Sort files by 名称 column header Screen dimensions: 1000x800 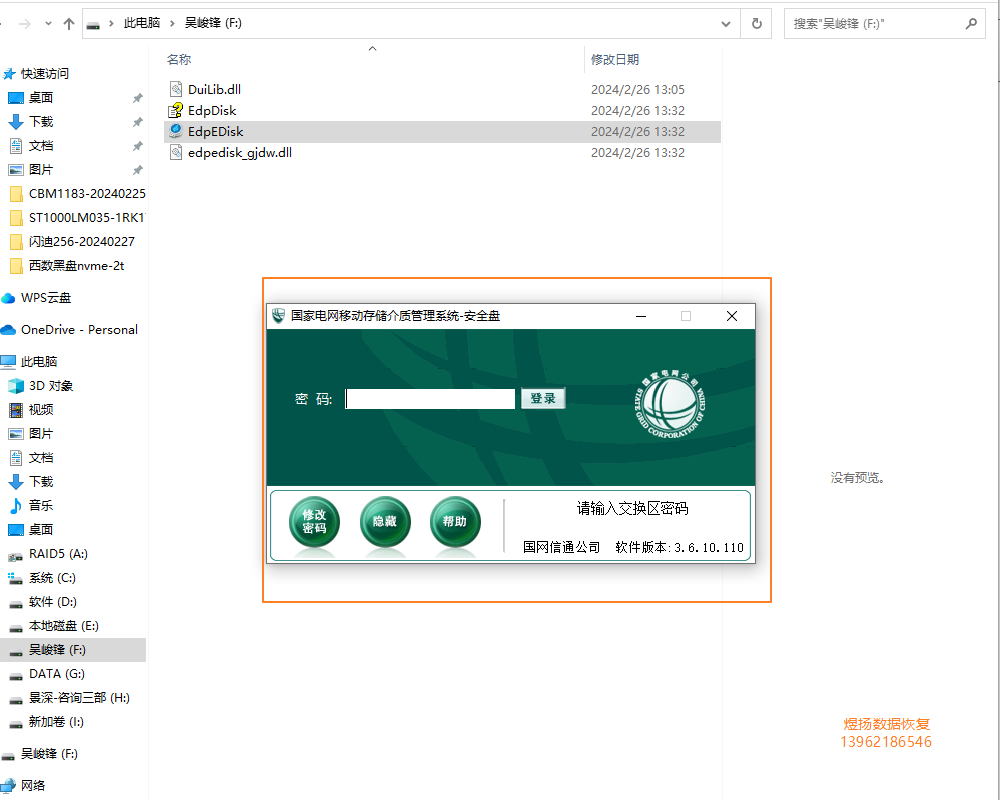coord(179,59)
